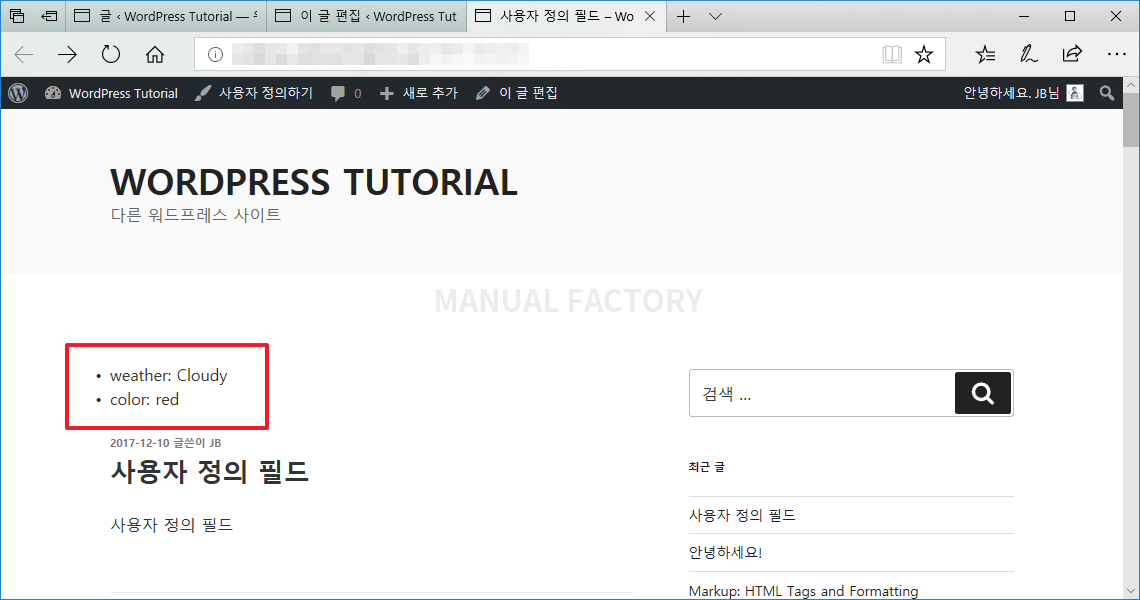Go to browser Home page
Screen dimensions: 1140x600
click(x=155, y=55)
